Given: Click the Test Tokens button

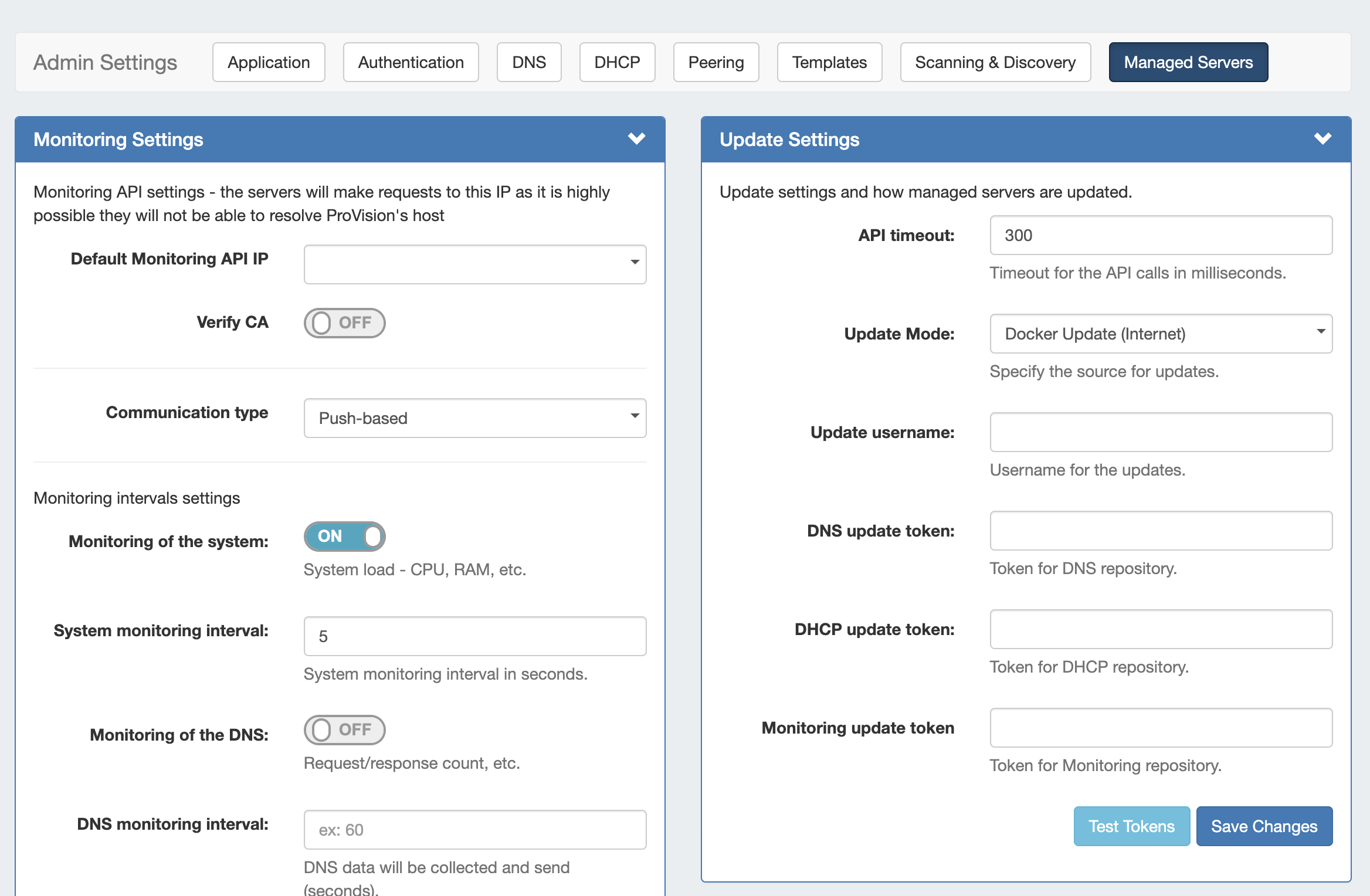Looking at the screenshot, I should click(x=1131, y=826).
